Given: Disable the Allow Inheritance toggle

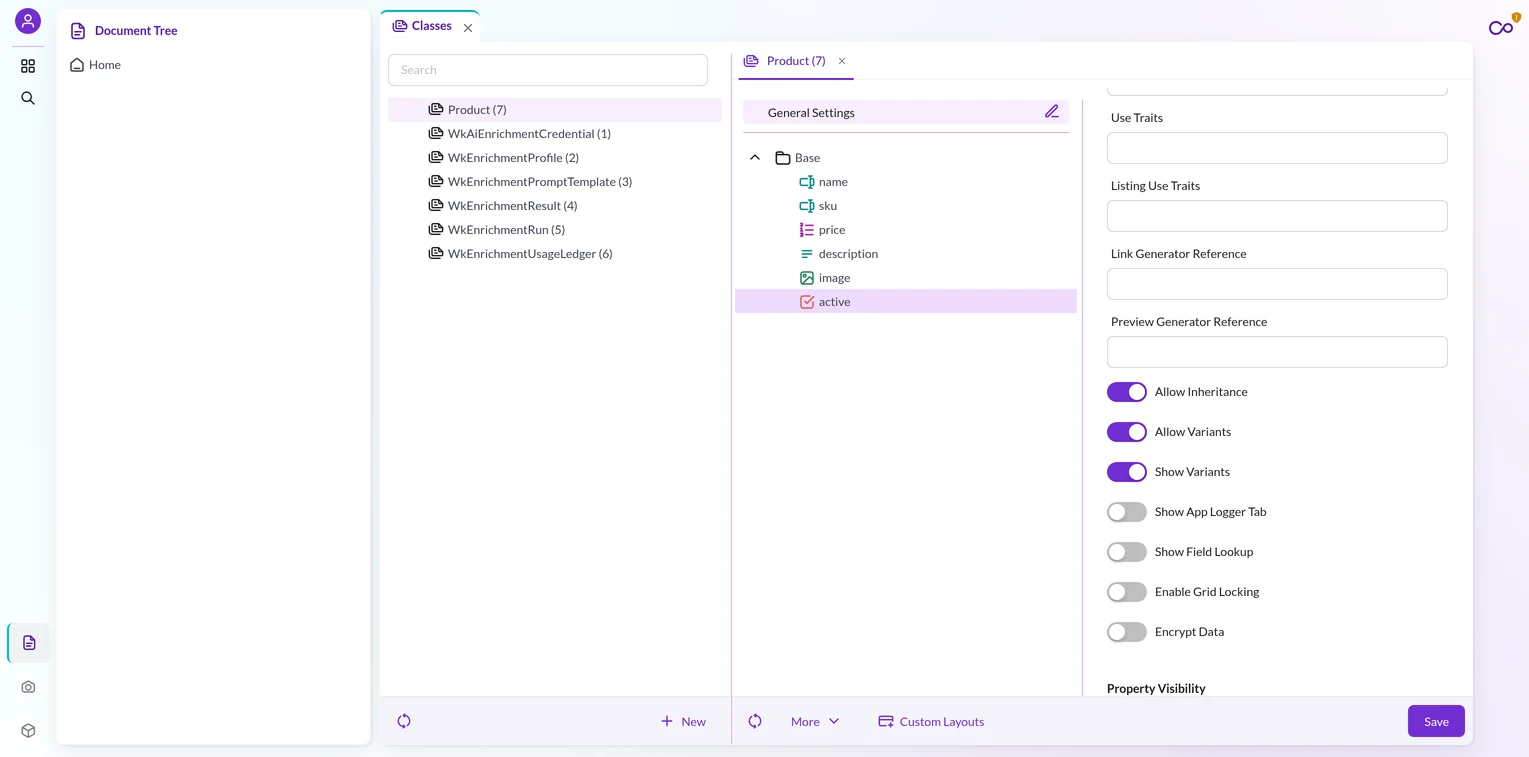Looking at the screenshot, I should 1126,392.
